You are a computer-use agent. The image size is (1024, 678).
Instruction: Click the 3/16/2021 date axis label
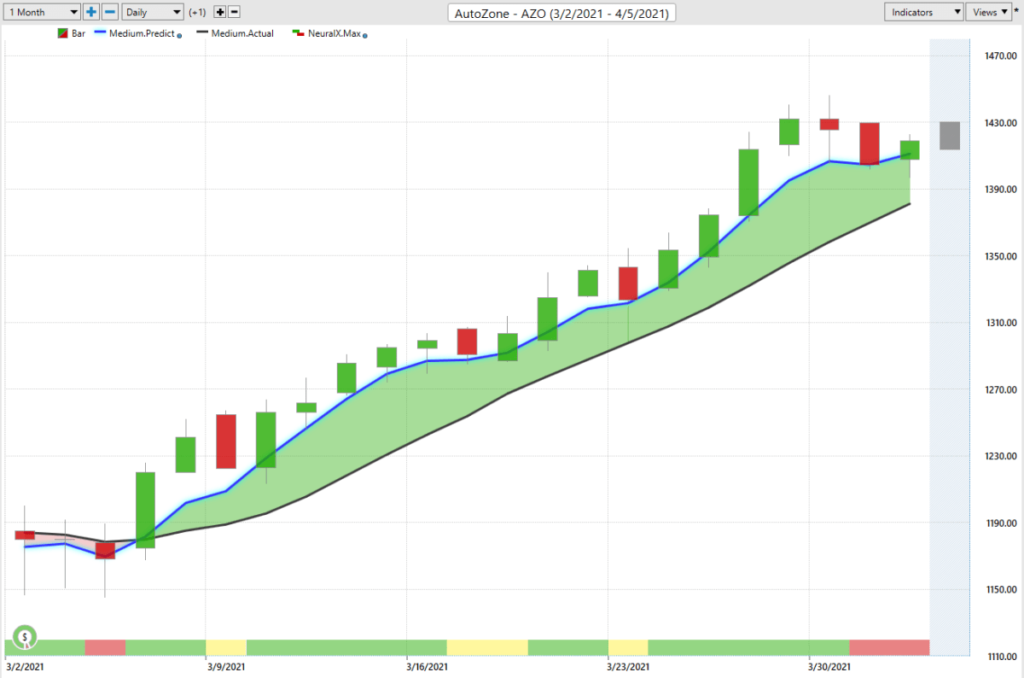click(x=427, y=667)
